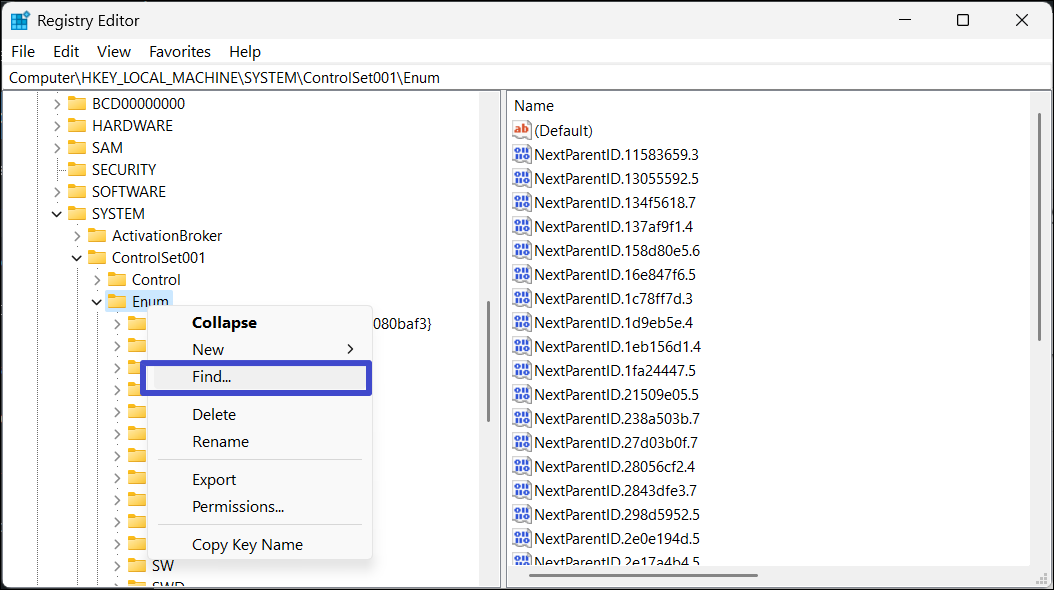Click the icon beside NextParentID.1fa24447.5
This screenshot has height=590, width=1054.
(x=522, y=370)
